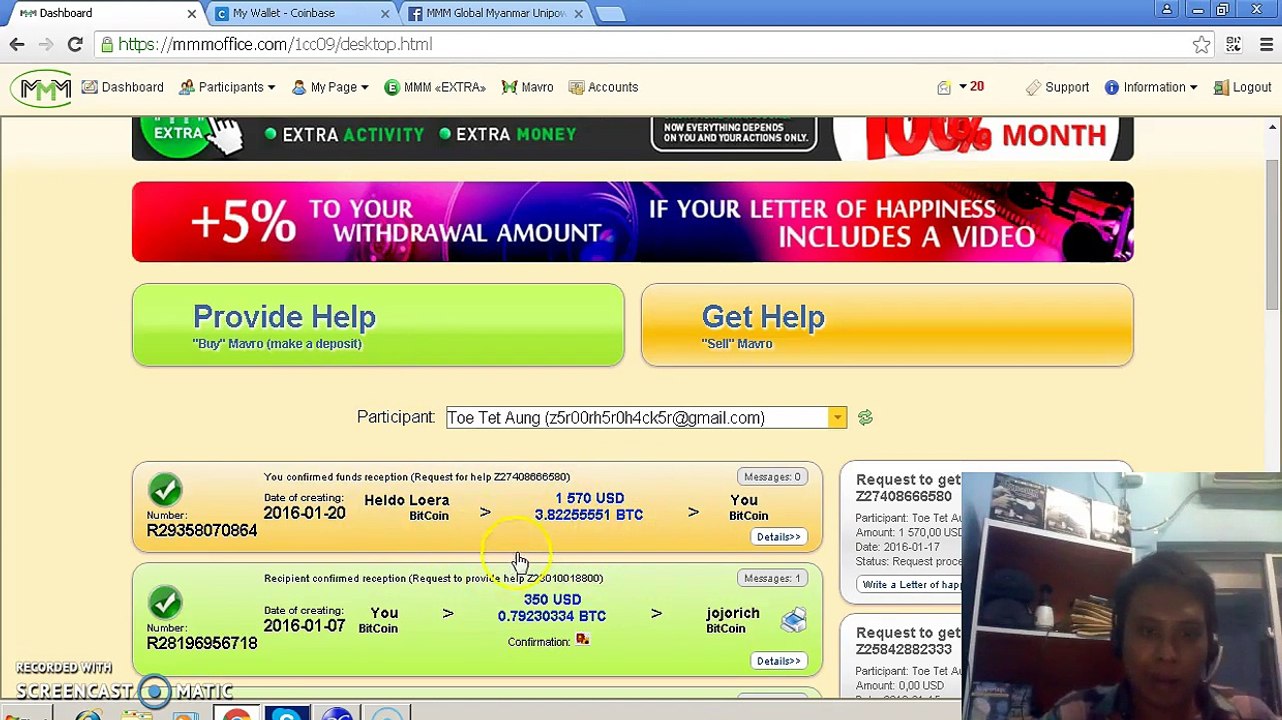Screen dimensions: 1282x720
Task: Click the scrollbar up arrow
Action: pyautogui.click(x=1272, y=127)
